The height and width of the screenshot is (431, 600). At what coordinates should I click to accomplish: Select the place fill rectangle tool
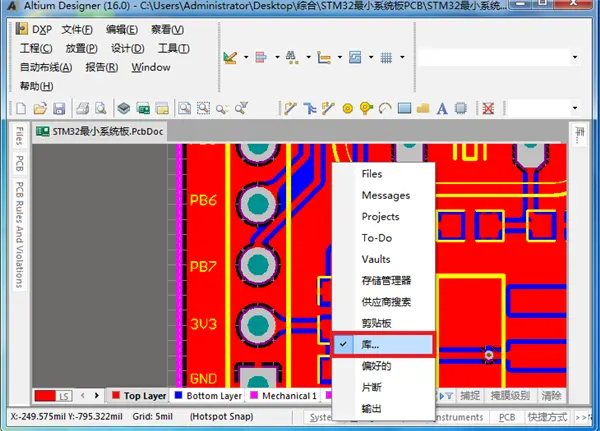tap(404, 108)
